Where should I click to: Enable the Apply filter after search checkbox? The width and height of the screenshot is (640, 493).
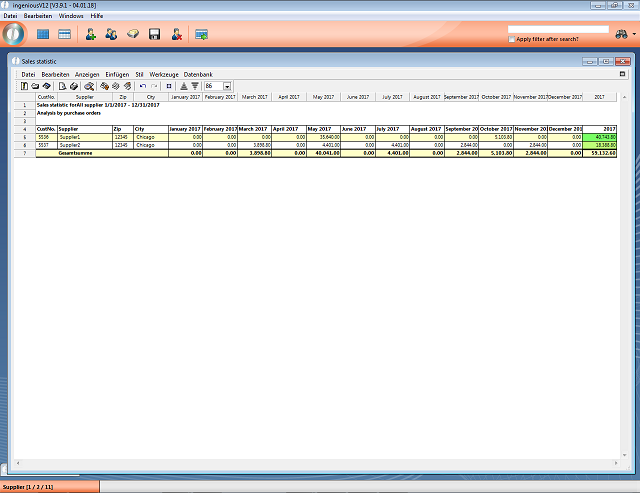pyautogui.click(x=511, y=39)
